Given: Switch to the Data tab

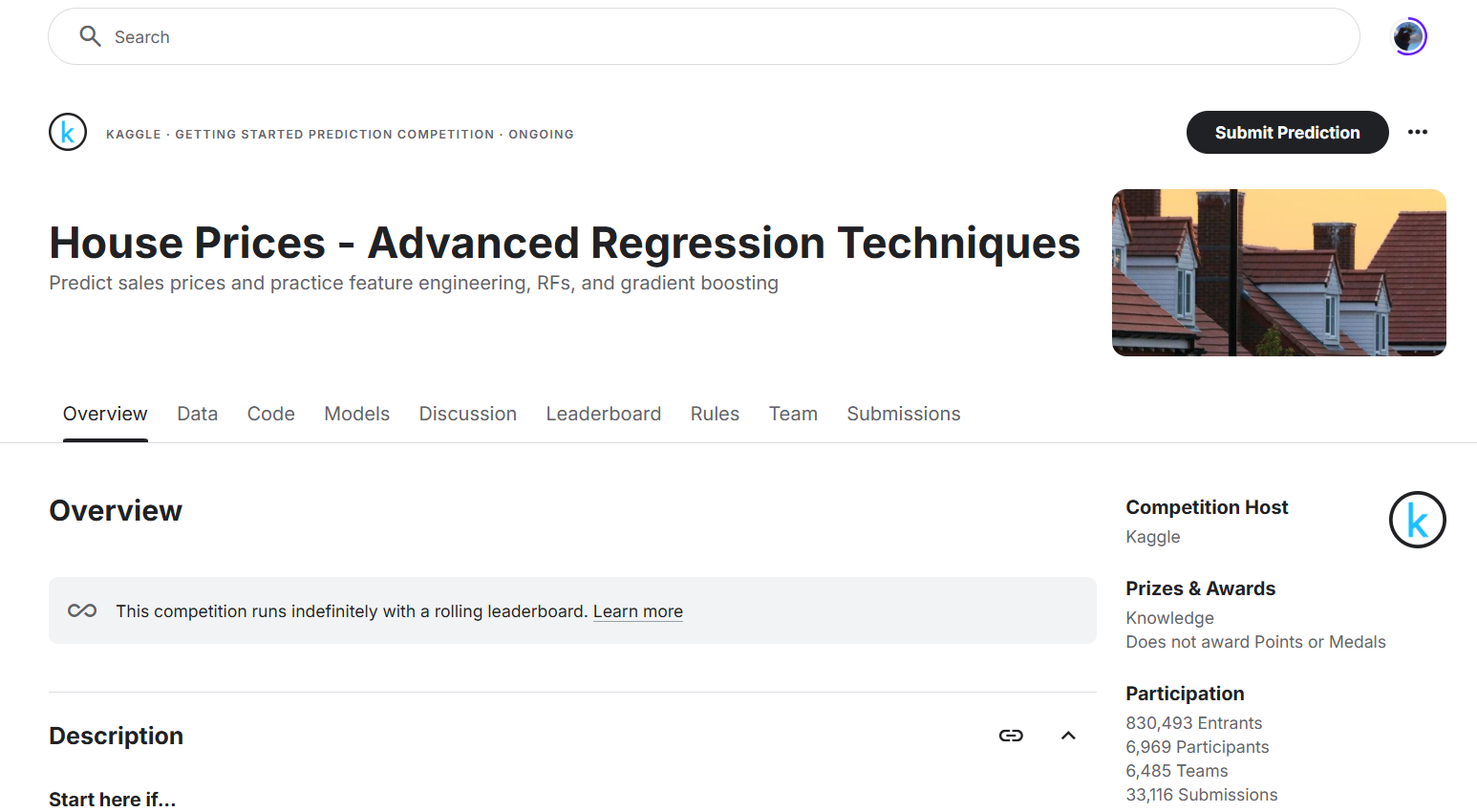Looking at the screenshot, I should click(x=198, y=414).
